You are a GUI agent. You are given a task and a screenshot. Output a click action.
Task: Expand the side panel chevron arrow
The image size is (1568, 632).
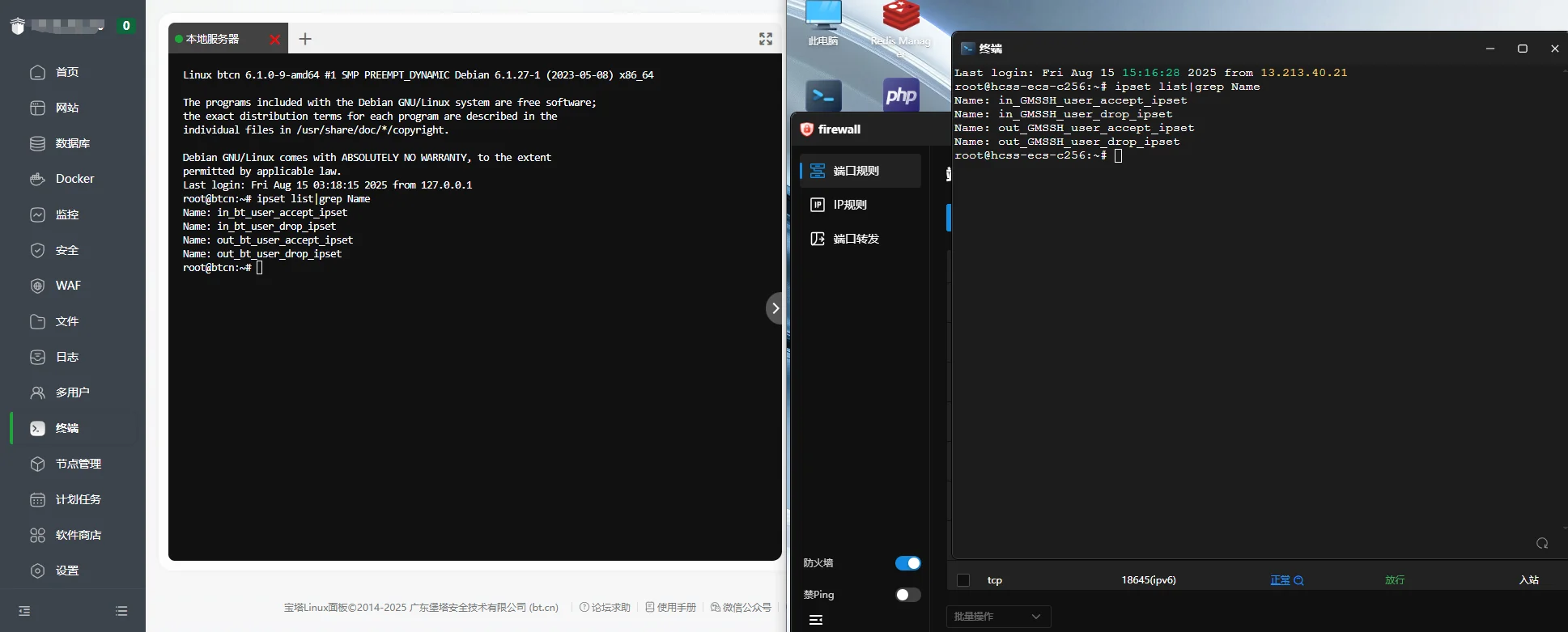[x=775, y=308]
